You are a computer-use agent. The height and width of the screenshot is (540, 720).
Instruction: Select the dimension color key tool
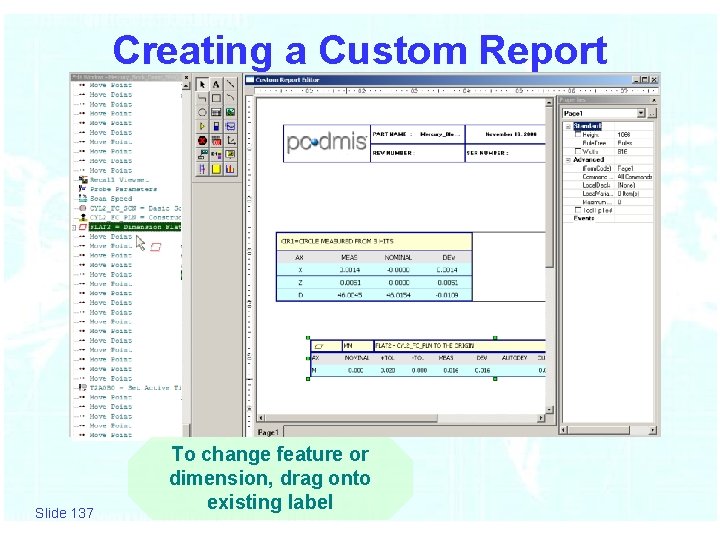[216, 155]
